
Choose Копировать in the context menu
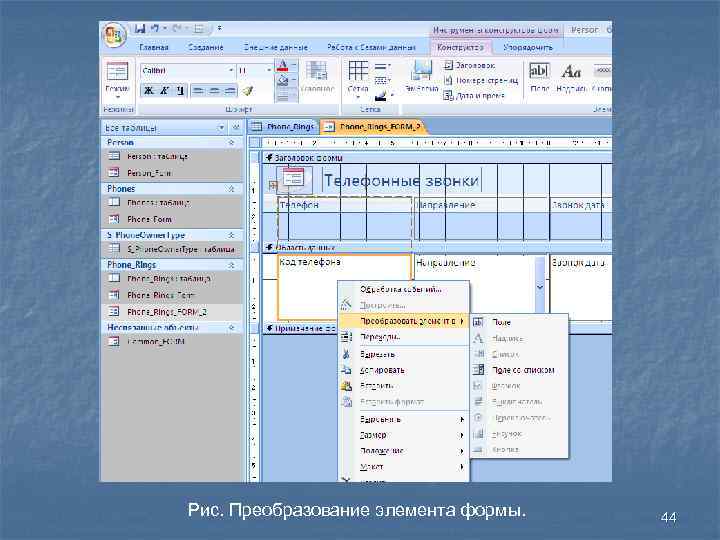click(404, 370)
